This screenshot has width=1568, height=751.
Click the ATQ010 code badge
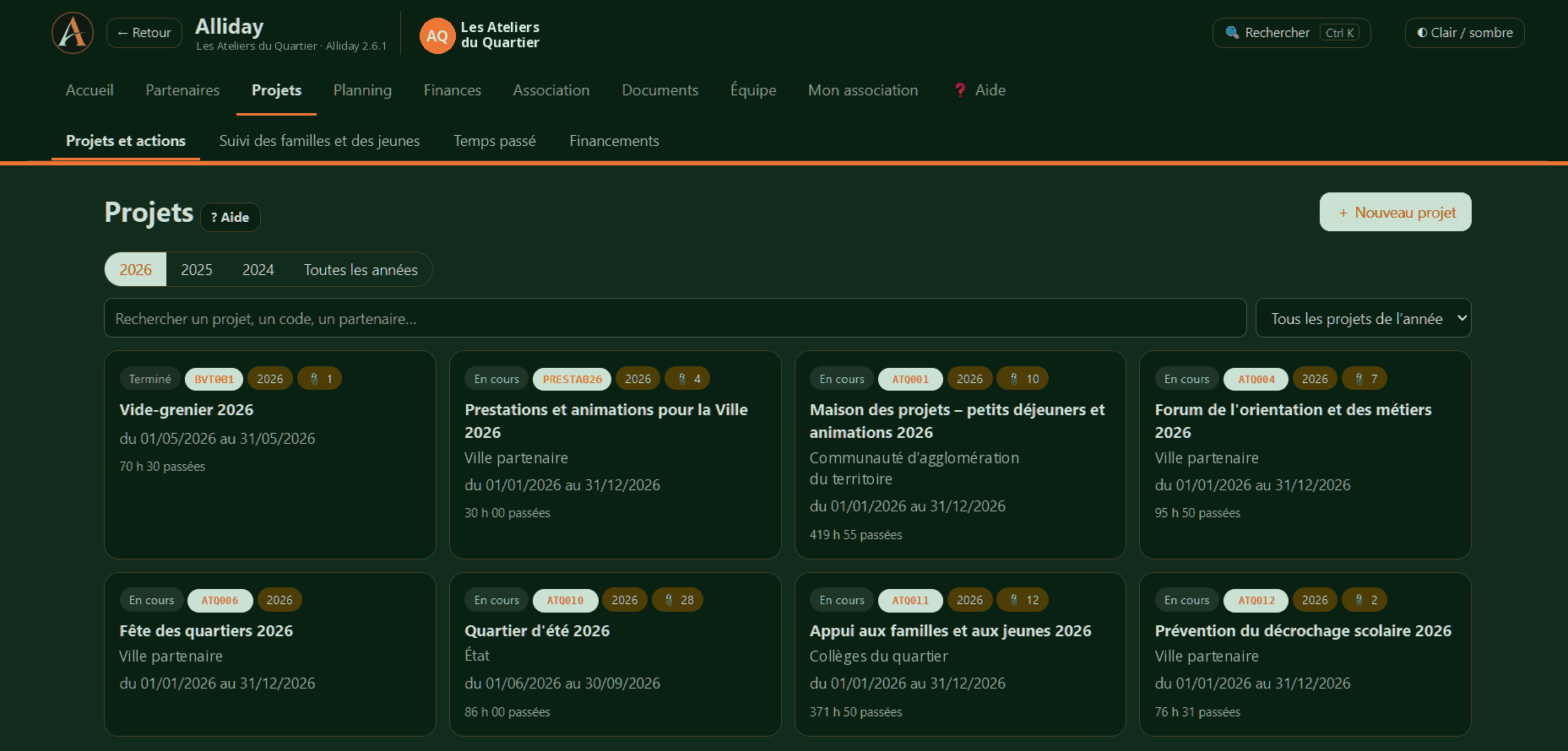click(x=565, y=600)
